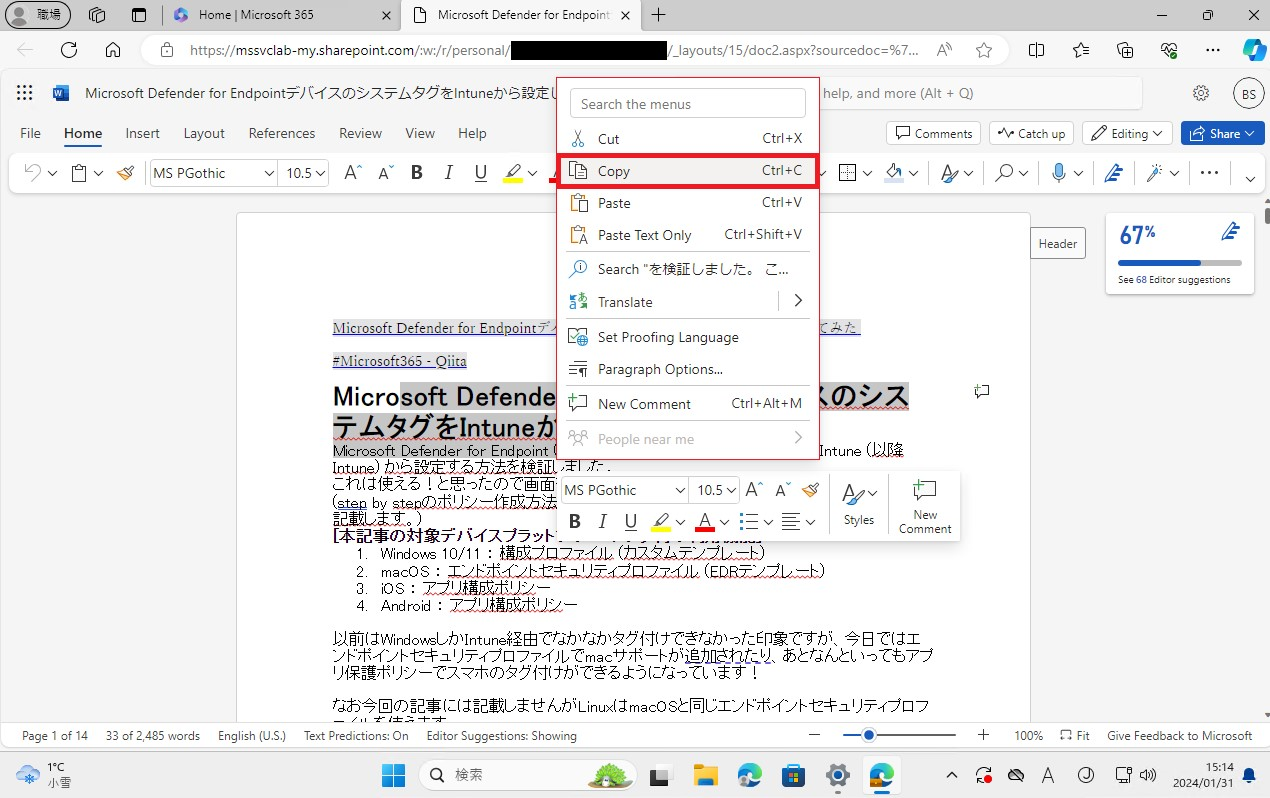Switch to the Layout tab
The width and height of the screenshot is (1270, 798).
[204, 133]
